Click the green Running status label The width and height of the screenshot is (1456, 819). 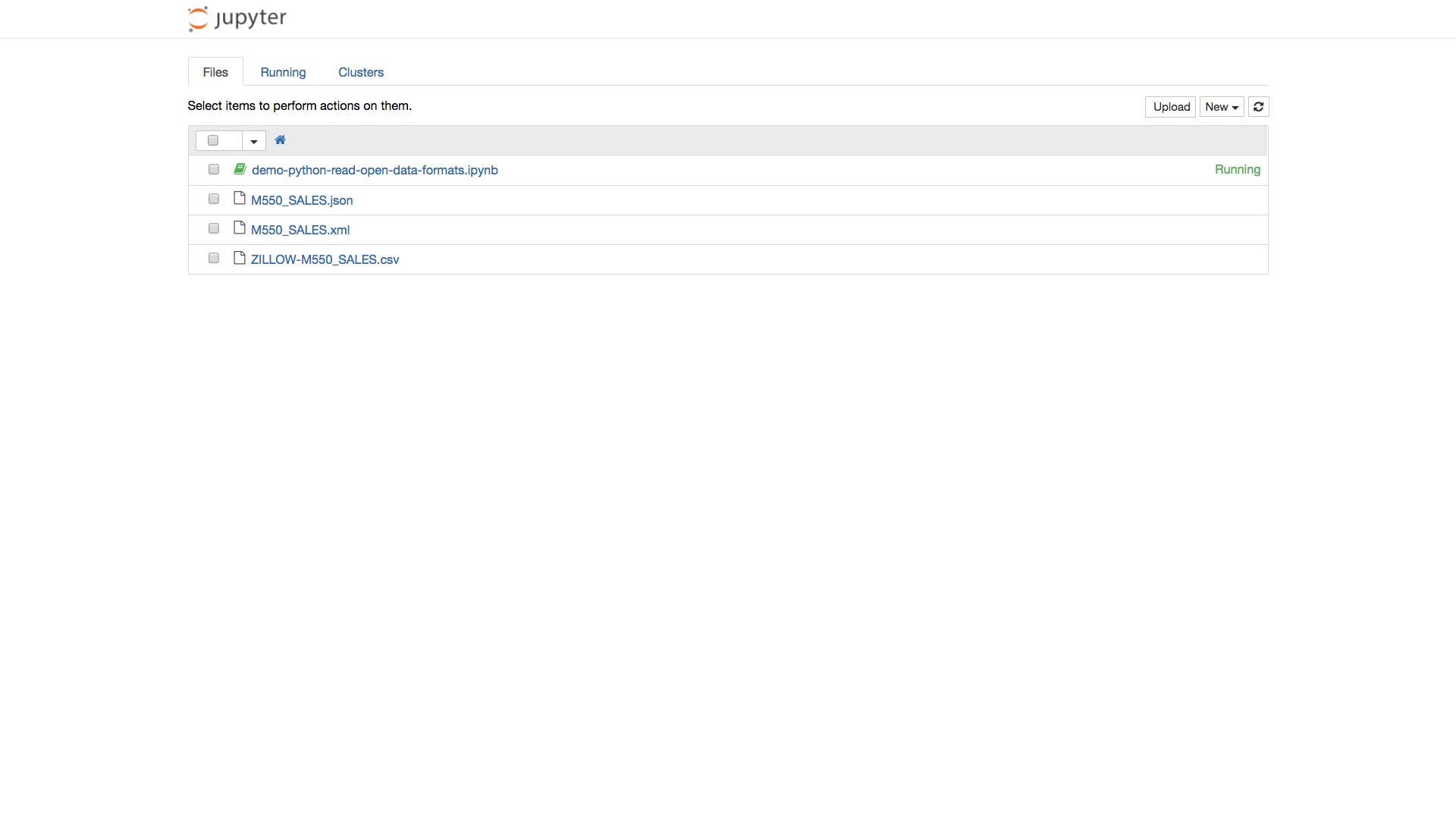1237,170
